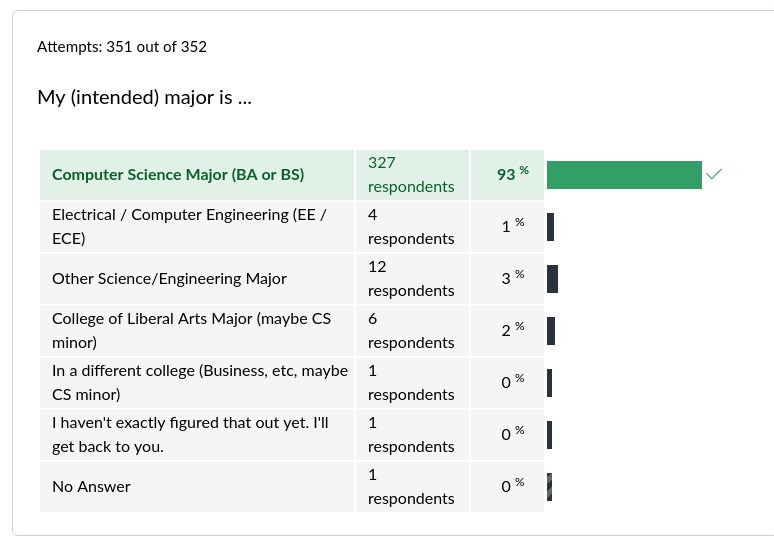Select the No Answer row
Screen dimensions: 774x549
[292, 487]
